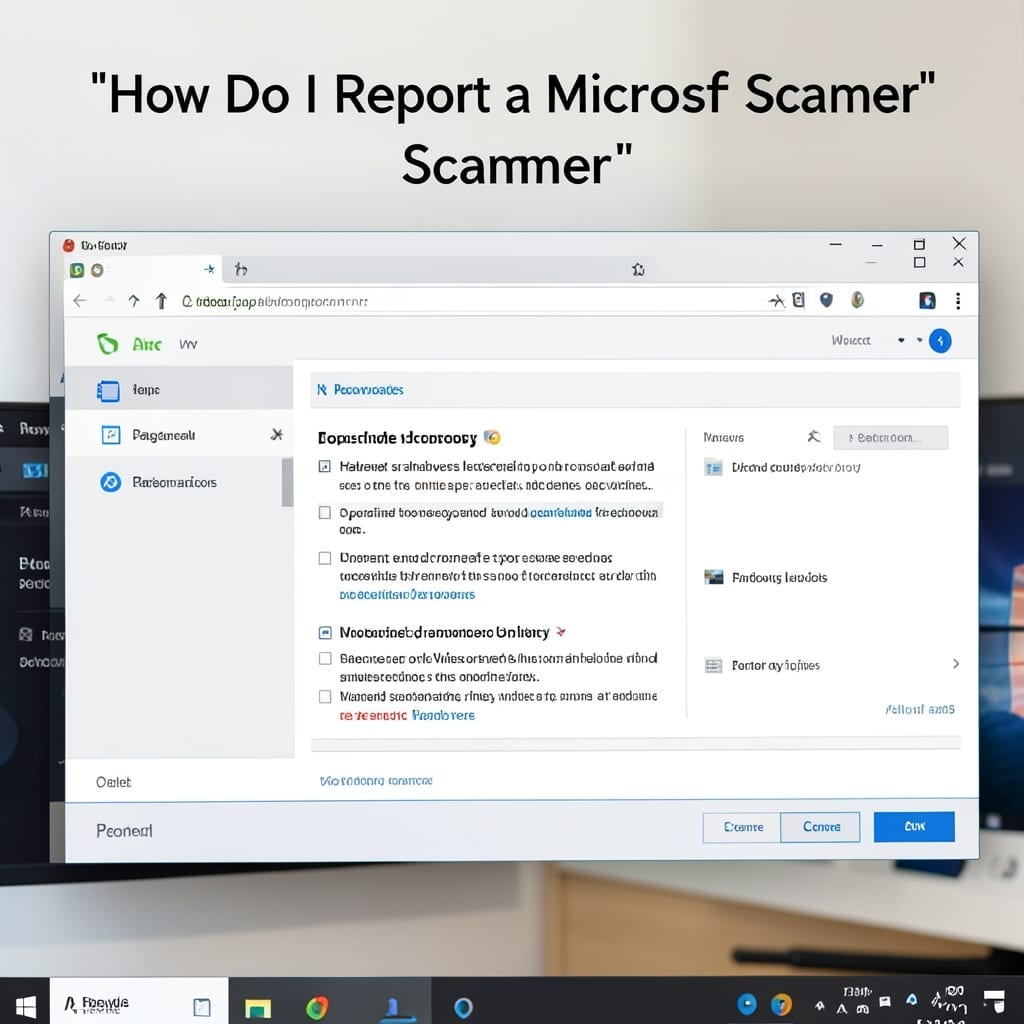
Task: Select the 'Bareomaricors' sidebar item
Action: [174, 482]
